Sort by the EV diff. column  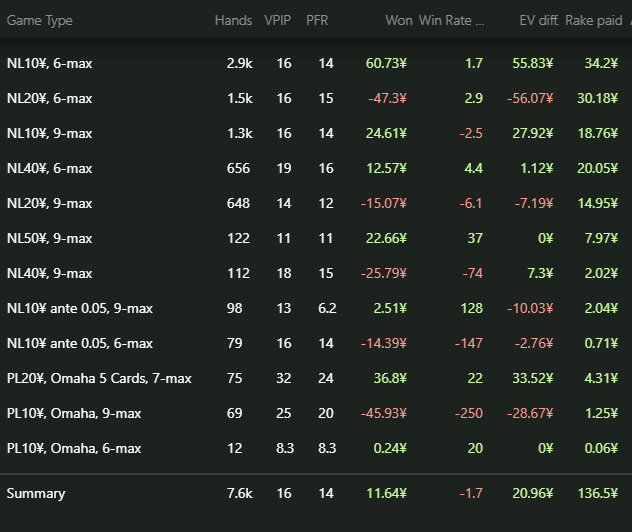coord(528,20)
